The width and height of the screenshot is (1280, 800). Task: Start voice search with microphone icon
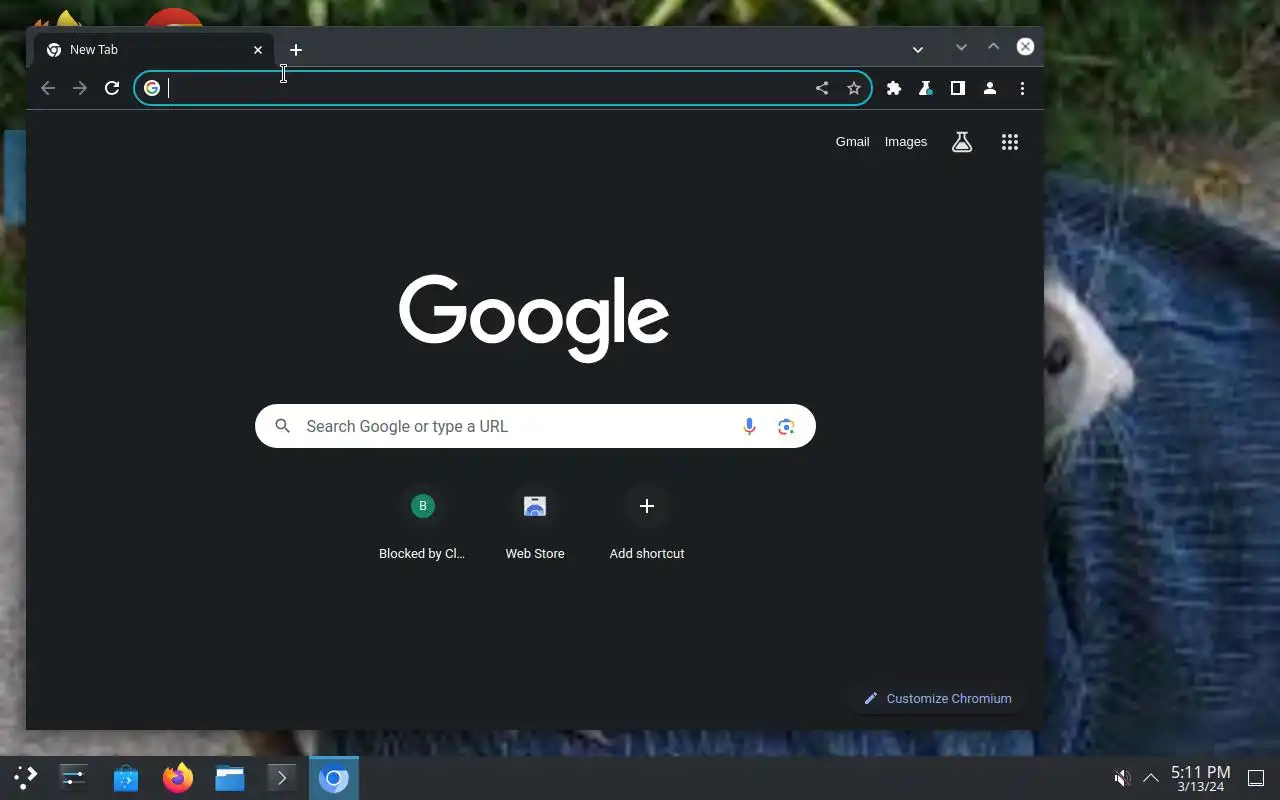tap(749, 426)
